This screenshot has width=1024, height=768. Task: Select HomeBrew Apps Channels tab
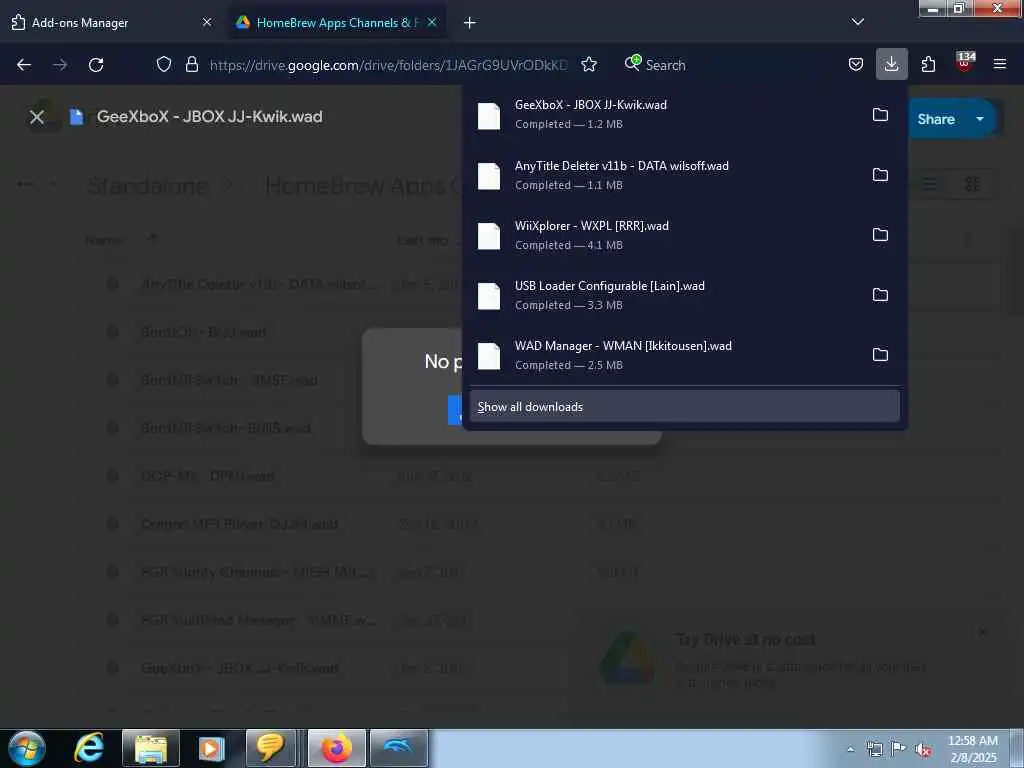[337, 23]
